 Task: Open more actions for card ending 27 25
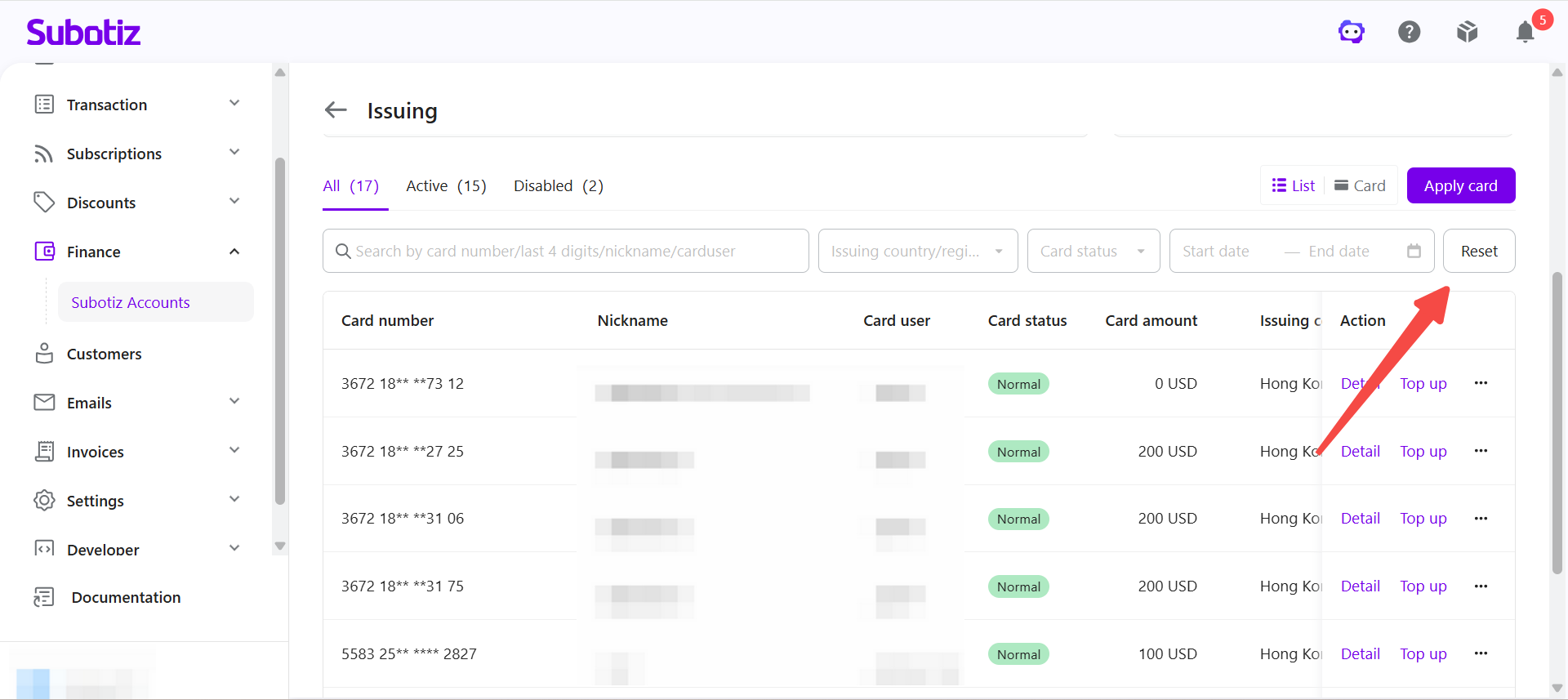click(1481, 451)
